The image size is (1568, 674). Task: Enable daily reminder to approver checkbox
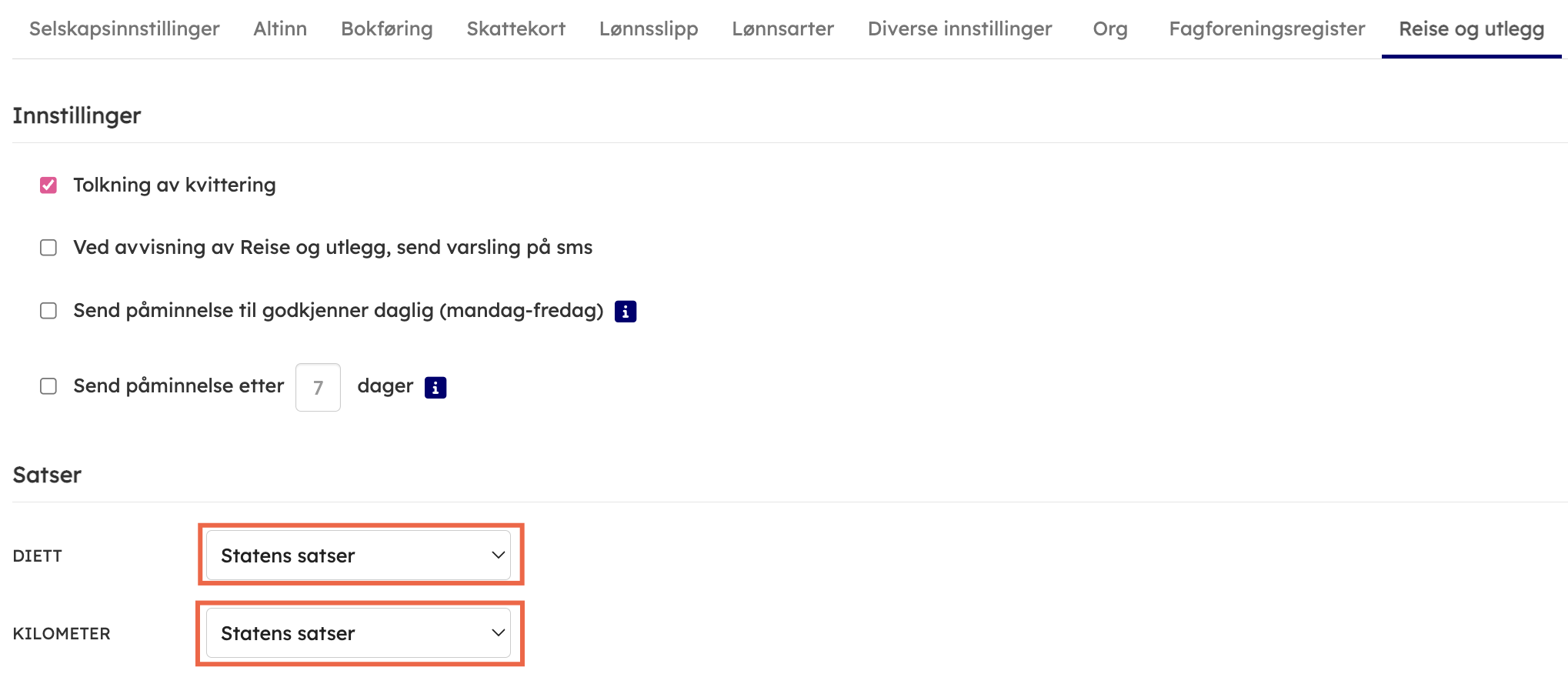click(48, 311)
